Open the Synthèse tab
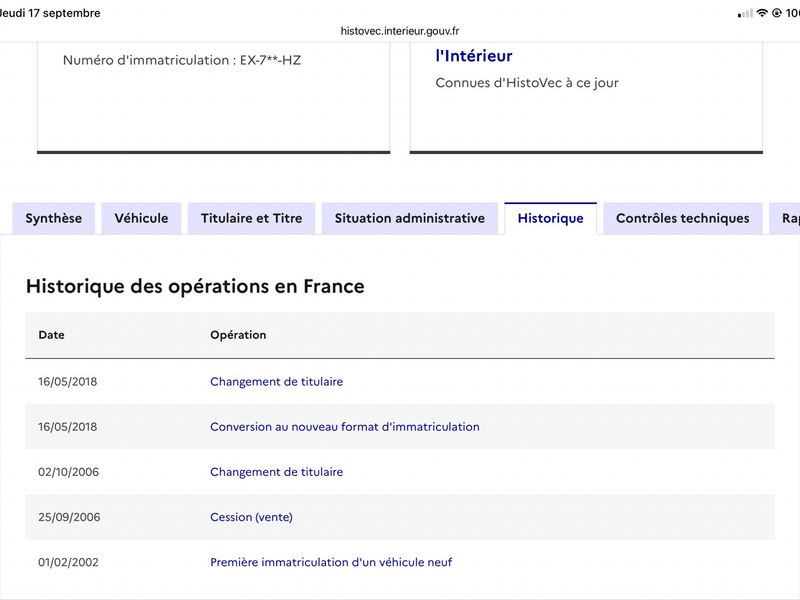The image size is (800, 600). (54, 218)
